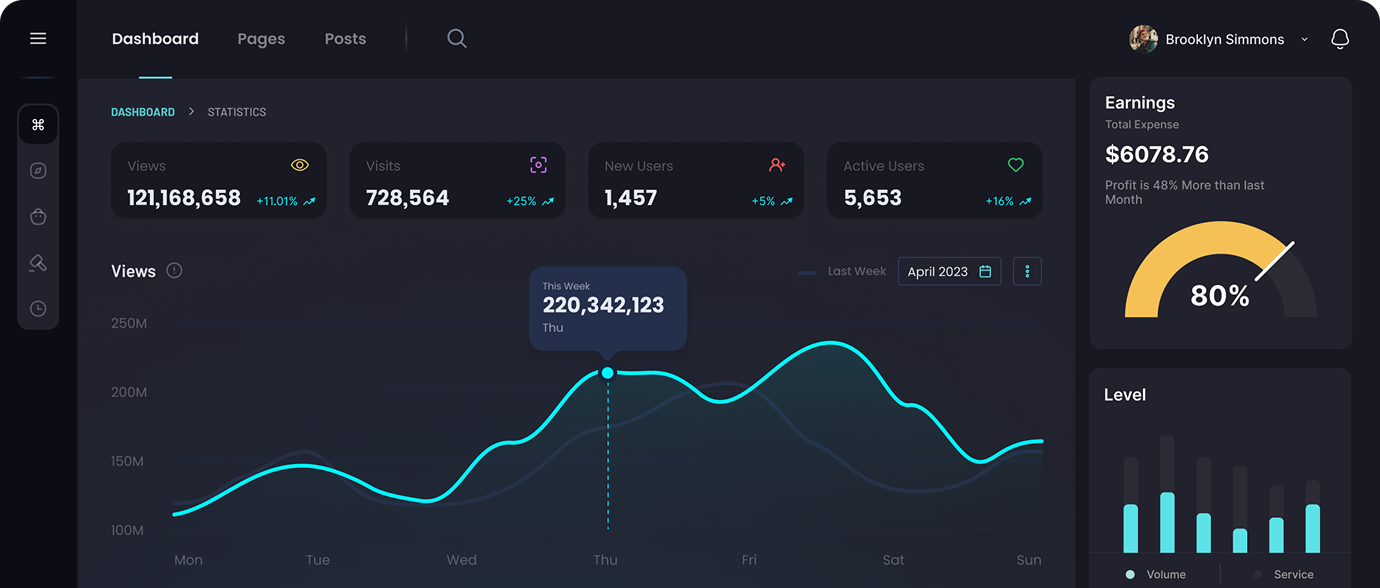Open notifications bell

(x=1340, y=39)
